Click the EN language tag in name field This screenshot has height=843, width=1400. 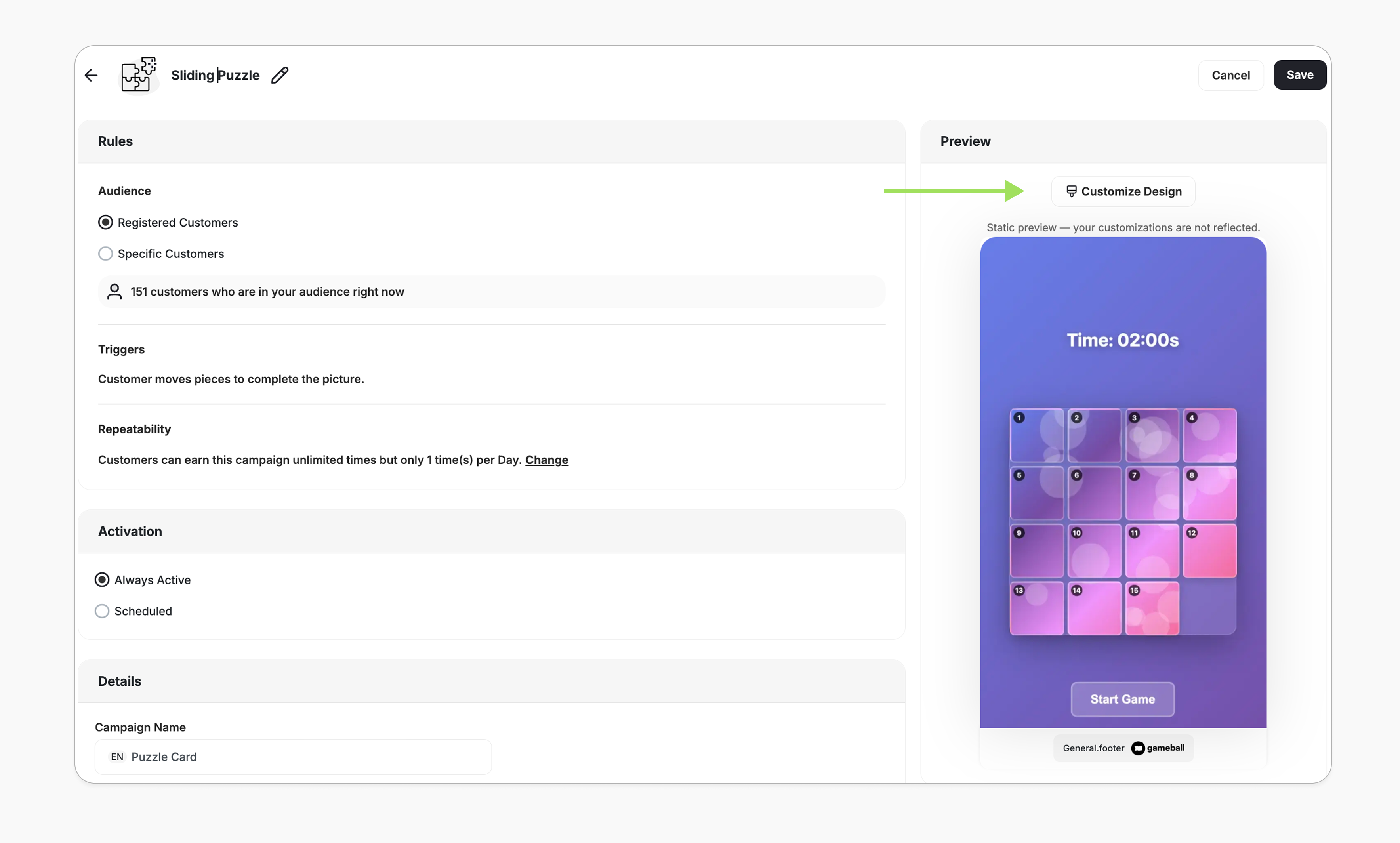click(x=117, y=757)
